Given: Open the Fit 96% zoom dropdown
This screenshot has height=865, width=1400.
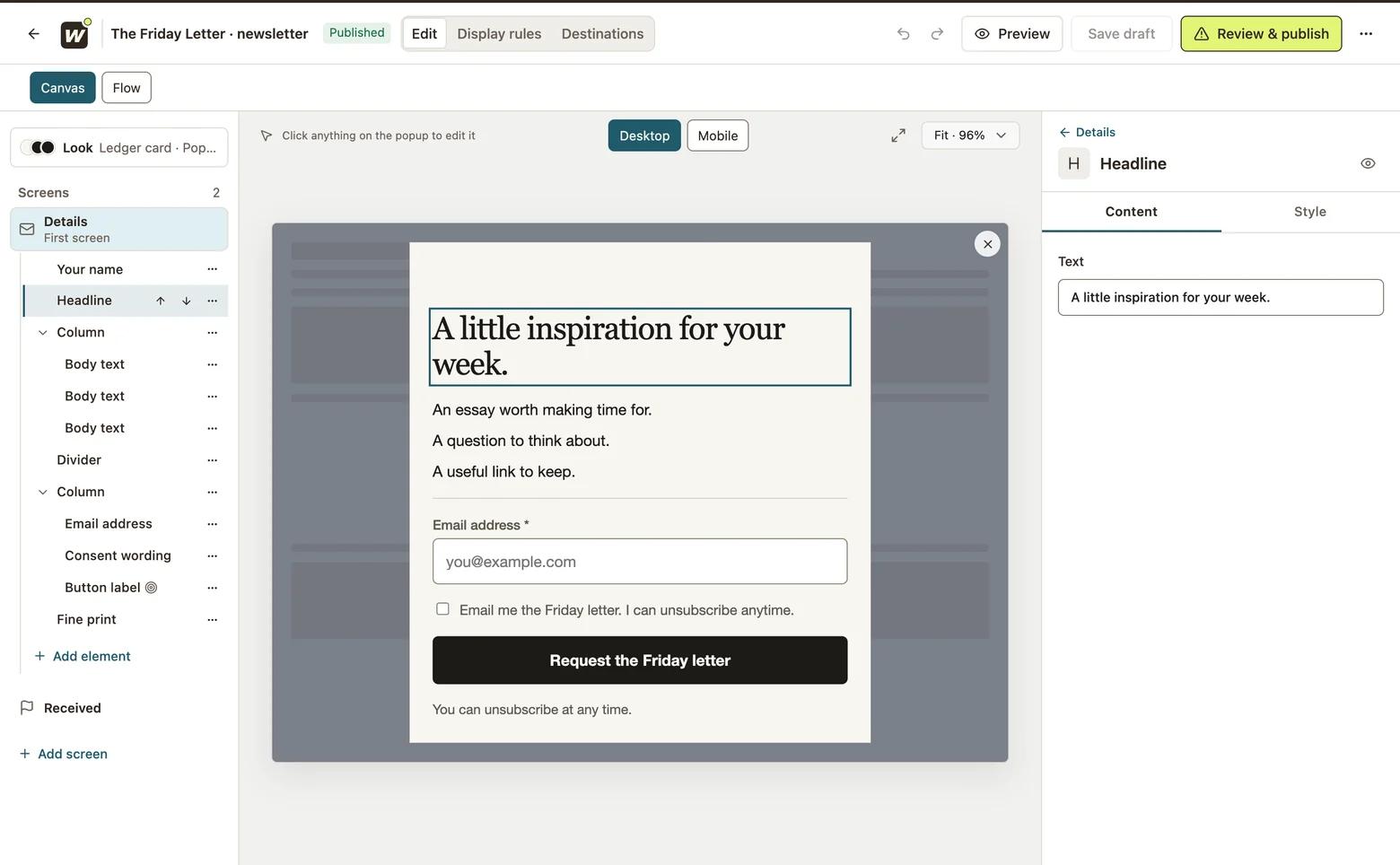Looking at the screenshot, I should [970, 135].
